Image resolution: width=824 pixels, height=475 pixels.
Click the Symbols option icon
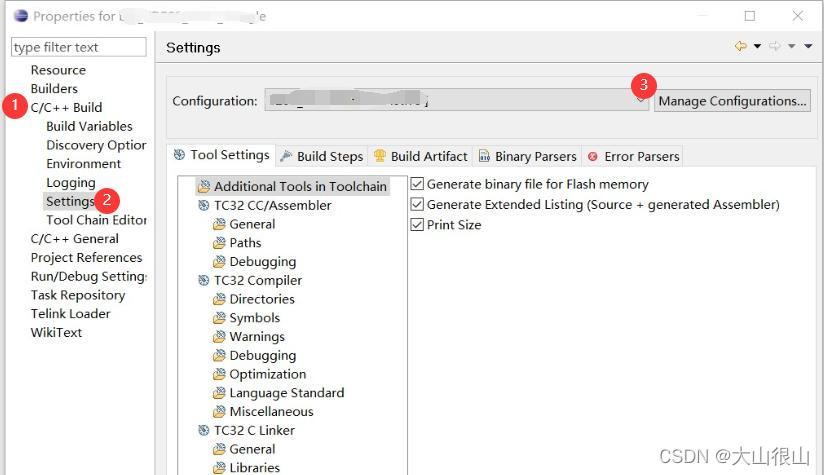pyautogui.click(x=219, y=318)
